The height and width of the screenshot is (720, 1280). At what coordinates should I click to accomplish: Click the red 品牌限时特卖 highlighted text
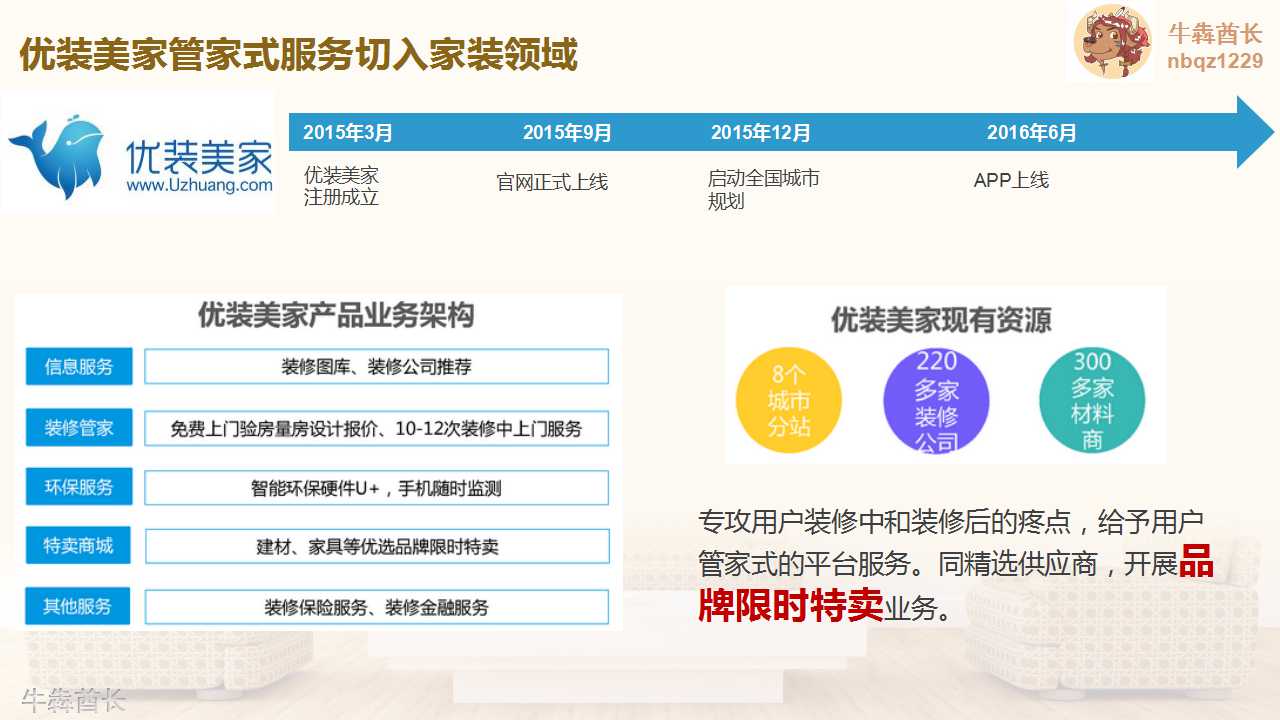click(955, 584)
